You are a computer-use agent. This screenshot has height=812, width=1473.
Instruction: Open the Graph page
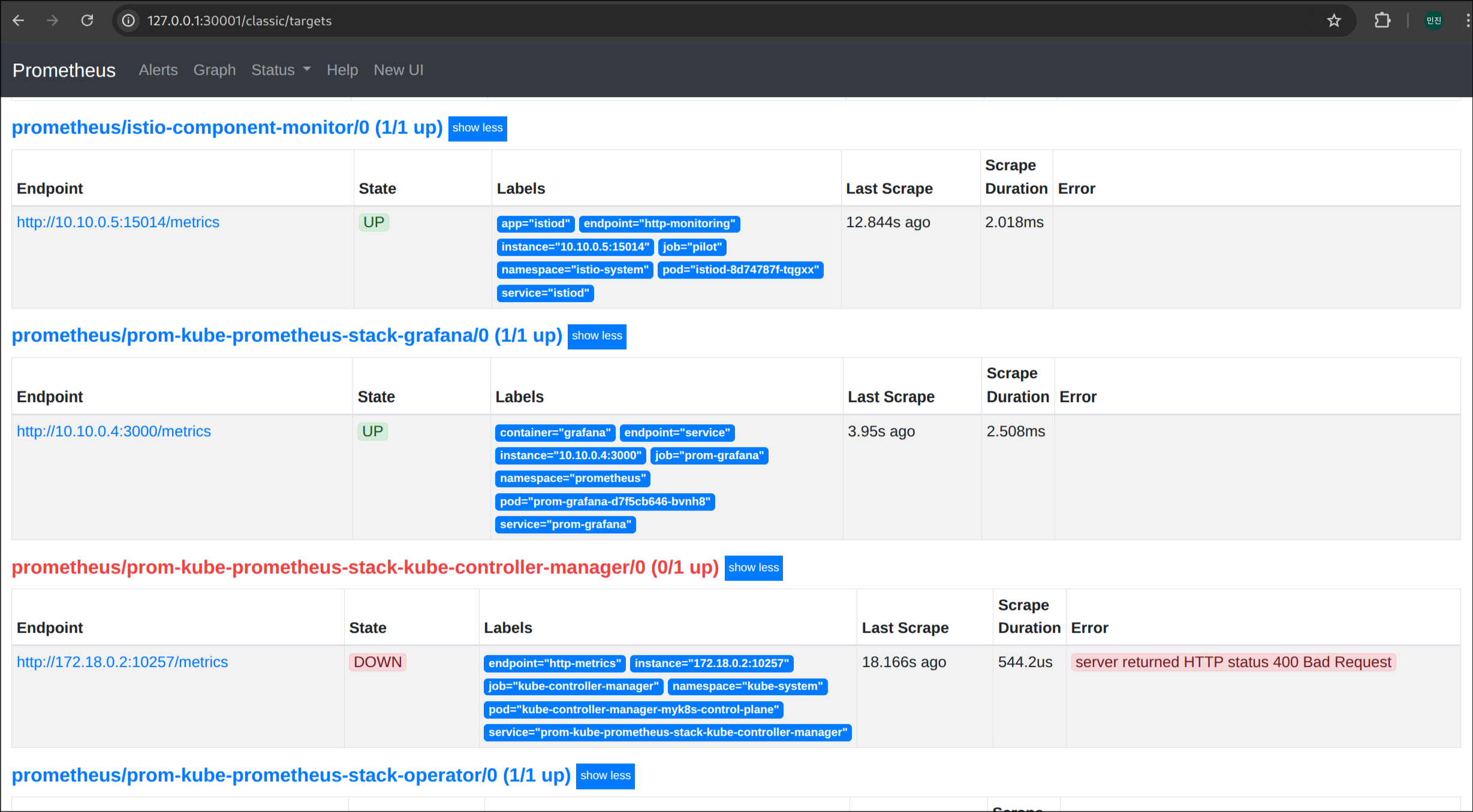coord(215,70)
